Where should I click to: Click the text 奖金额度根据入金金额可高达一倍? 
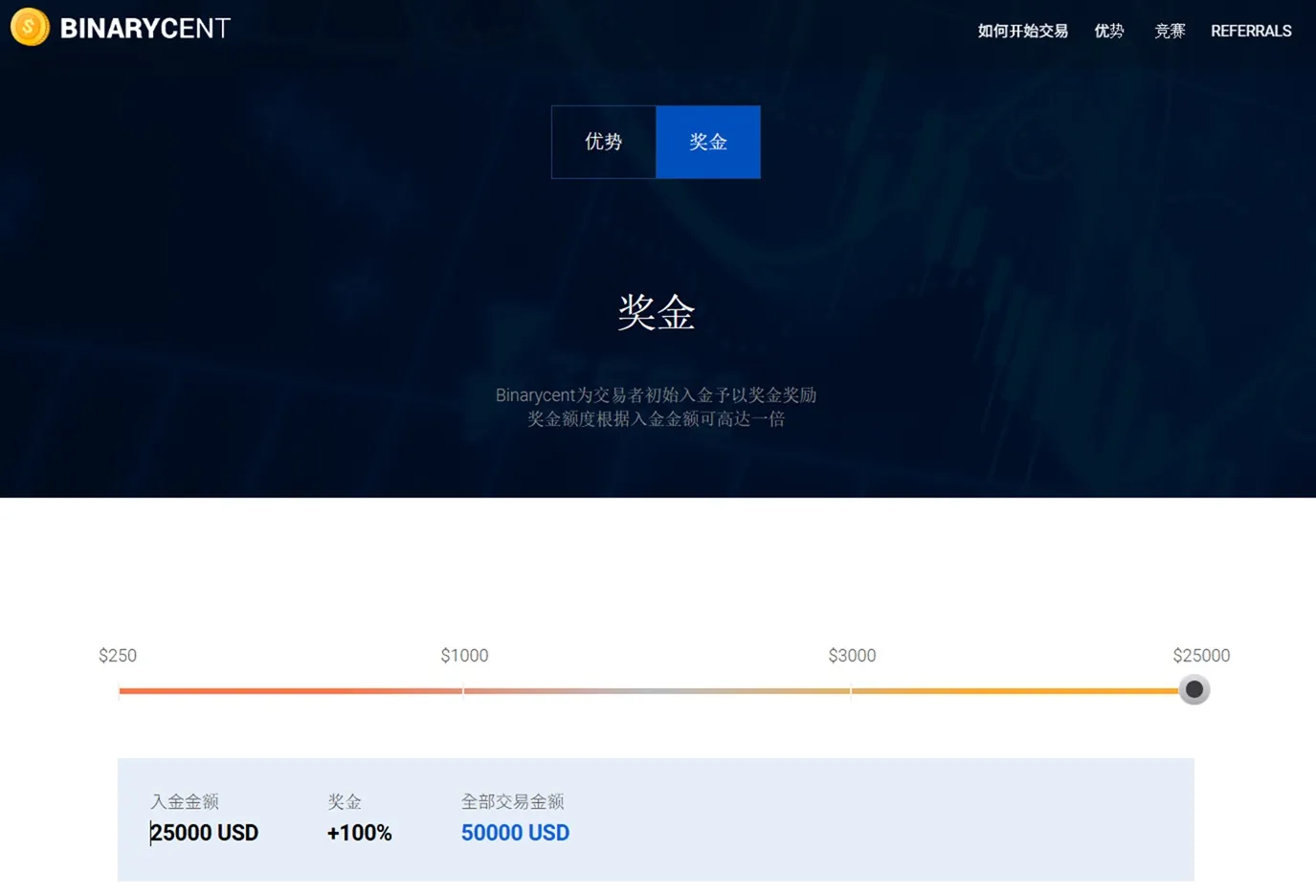coord(657,419)
